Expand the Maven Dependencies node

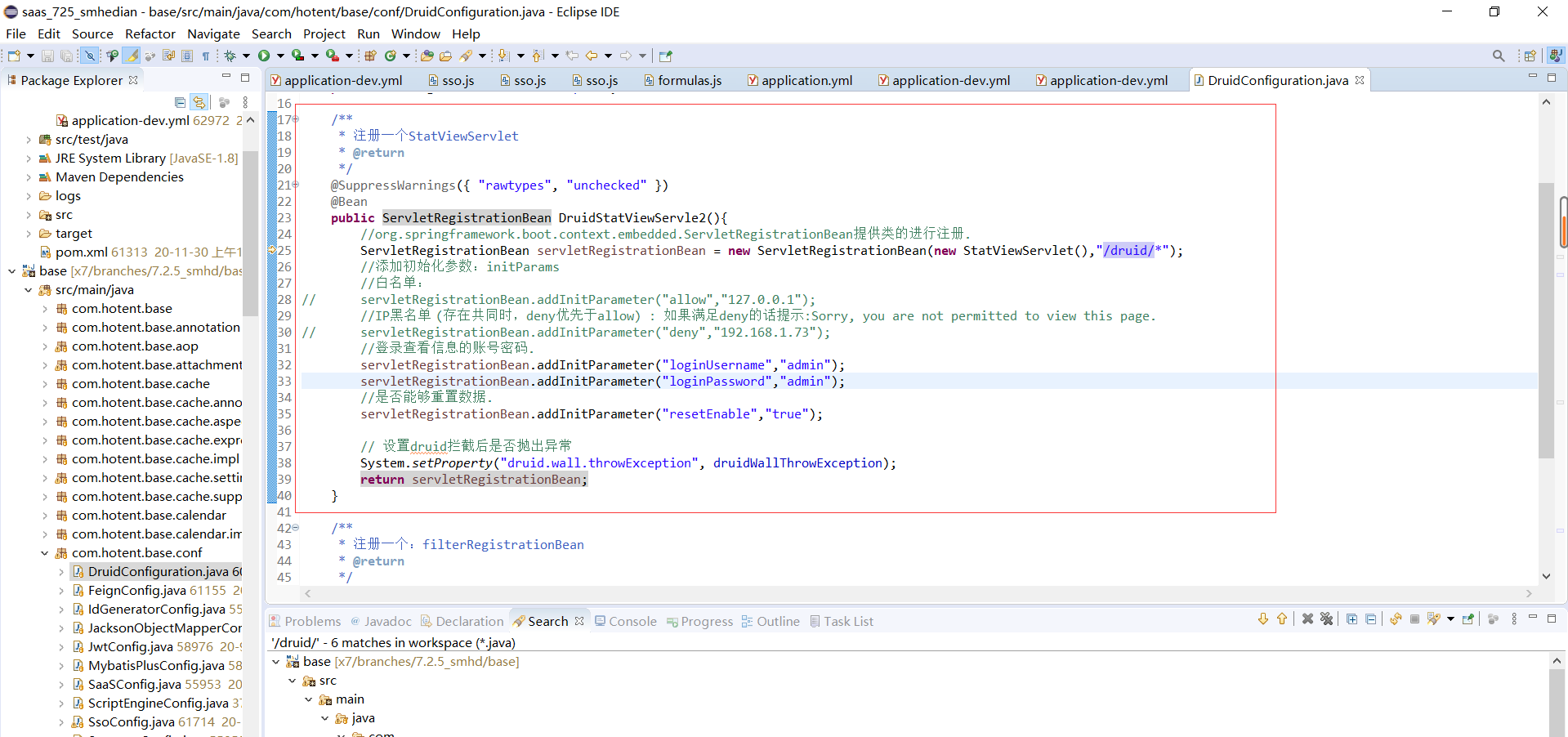29,177
